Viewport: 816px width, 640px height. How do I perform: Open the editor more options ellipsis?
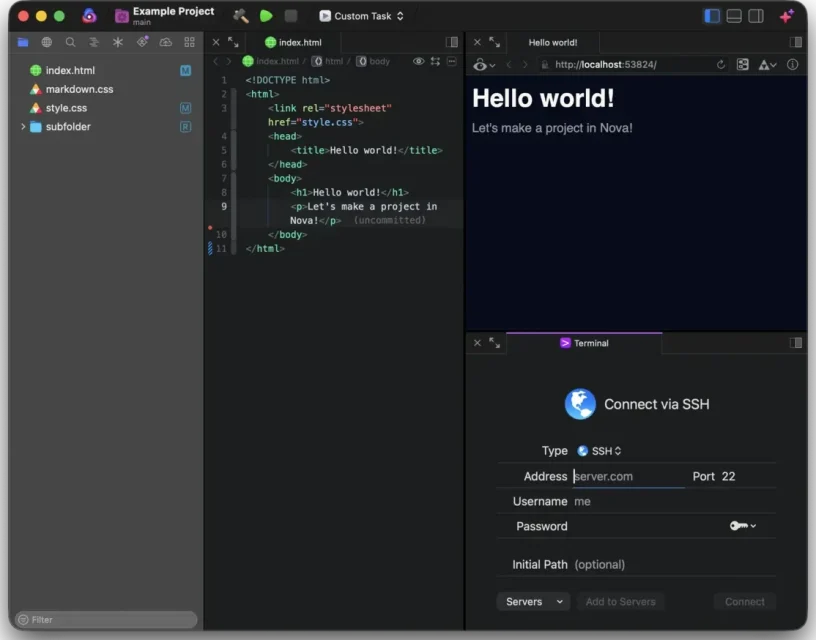[x=452, y=61]
